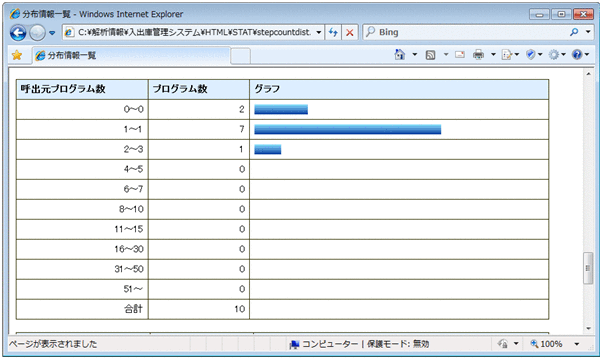The image size is (603, 360).
Task: Click the Home icon in command bar
Action: (400, 55)
